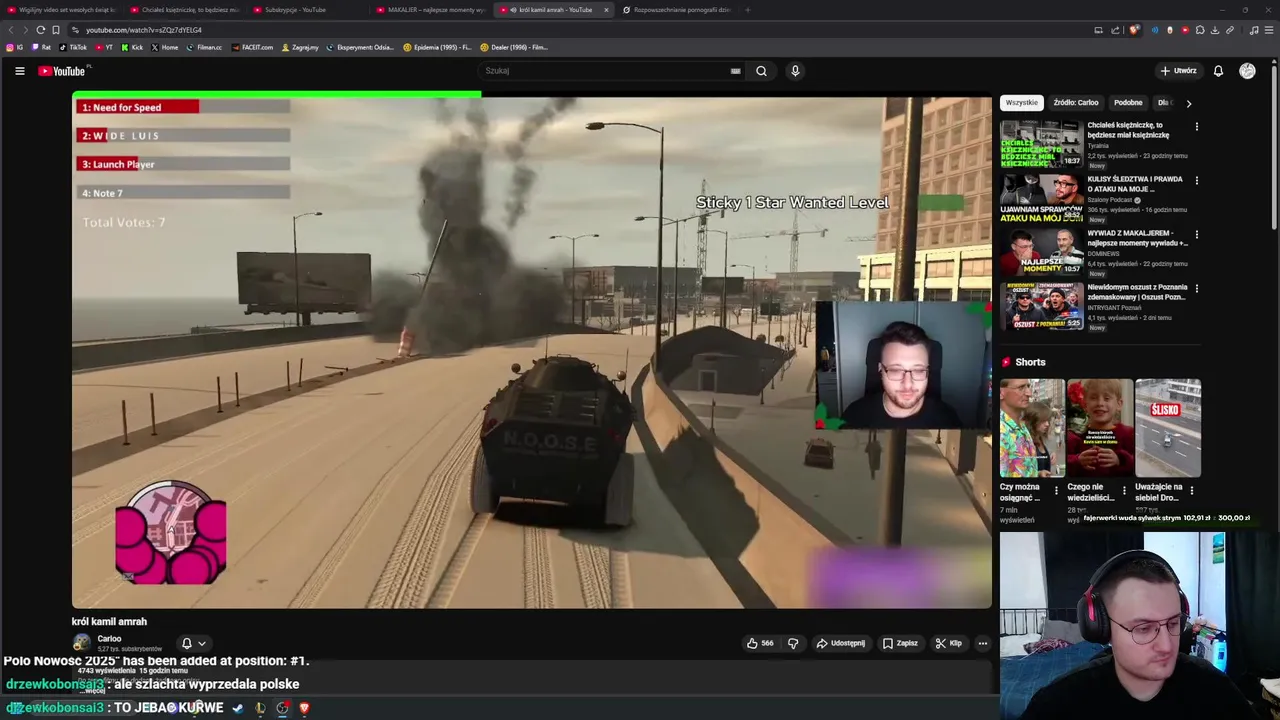Image resolution: width=1280 pixels, height=720 pixels.
Task: Open the Kick bookmark
Action: pyautogui.click(x=132, y=47)
